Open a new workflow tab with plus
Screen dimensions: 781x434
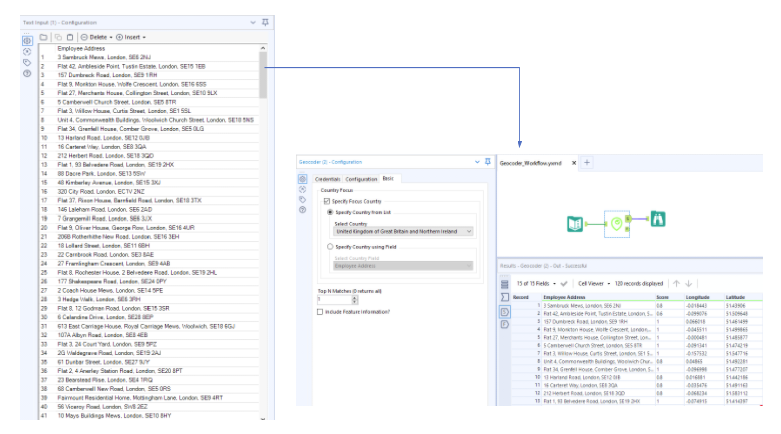[x=587, y=162]
